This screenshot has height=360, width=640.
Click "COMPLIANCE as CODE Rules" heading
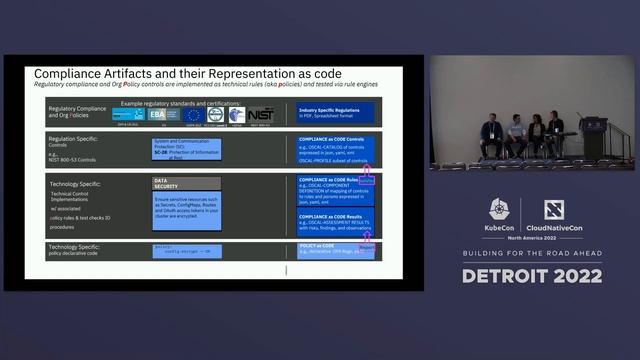point(329,180)
